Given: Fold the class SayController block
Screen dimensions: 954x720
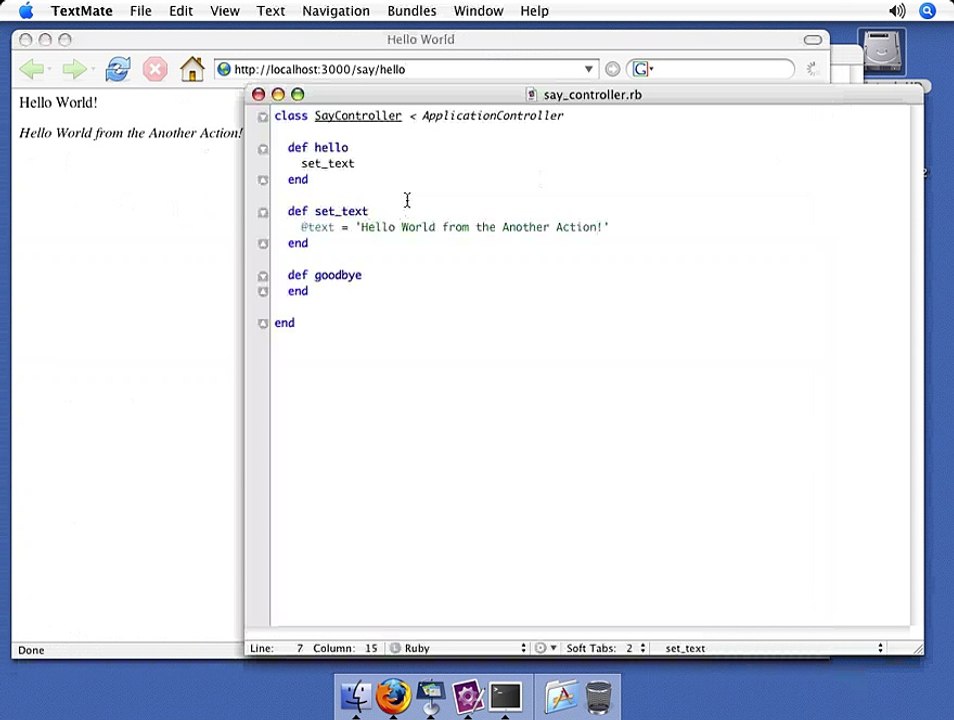Looking at the screenshot, I should tap(263, 116).
